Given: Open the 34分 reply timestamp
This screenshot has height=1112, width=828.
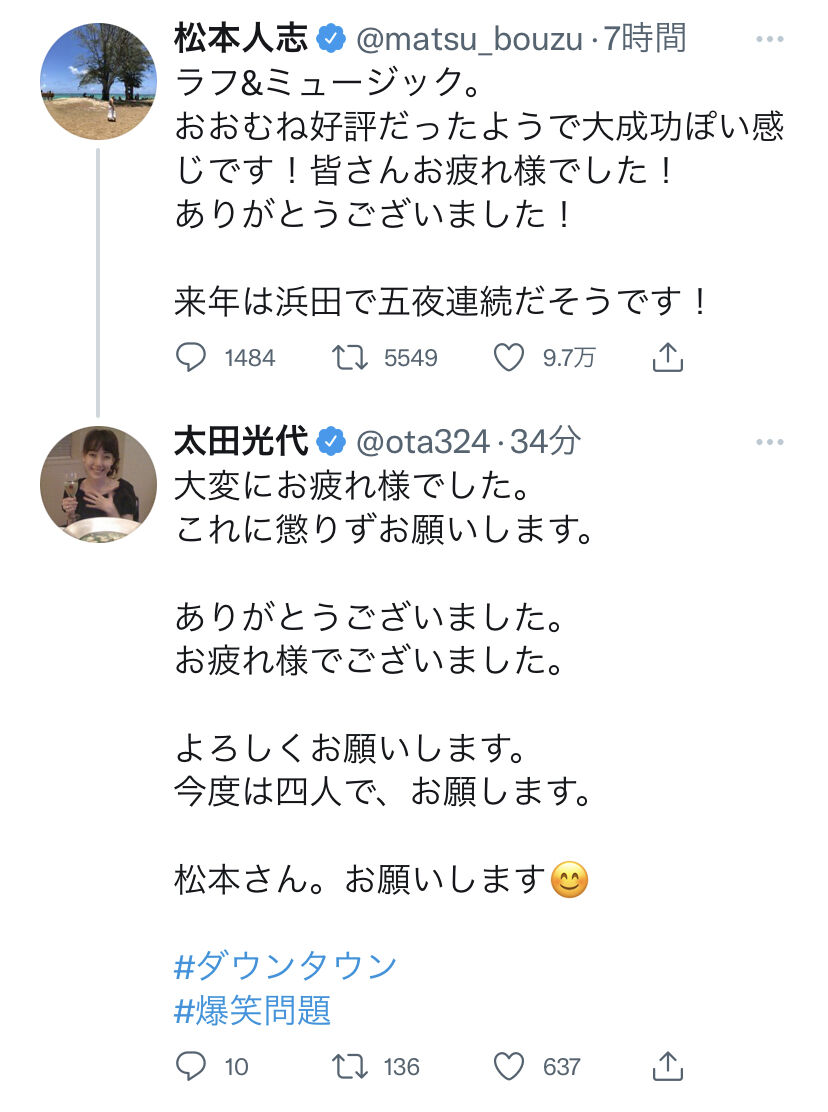Looking at the screenshot, I should point(545,441).
